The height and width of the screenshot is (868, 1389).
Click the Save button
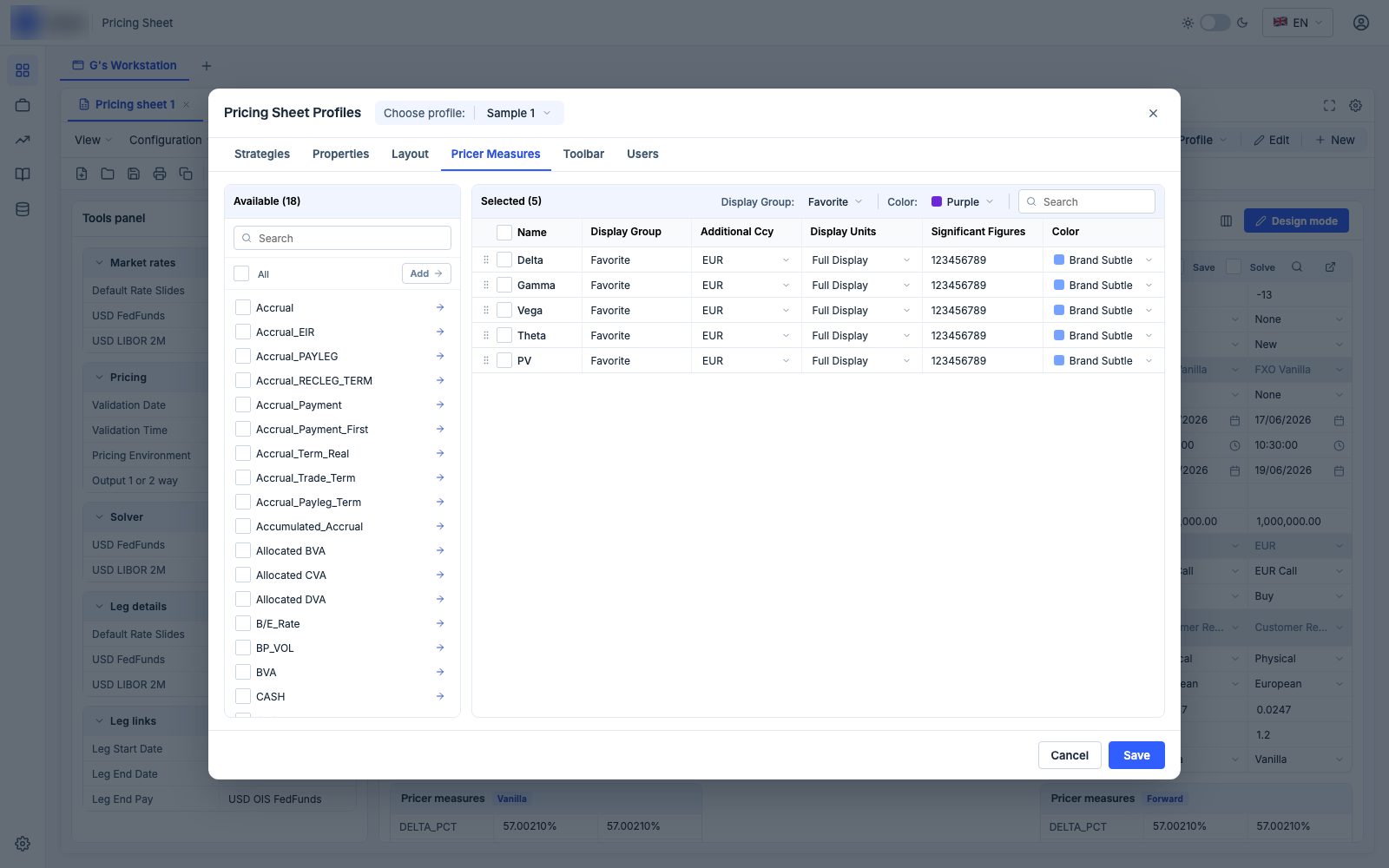(1136, 755)
